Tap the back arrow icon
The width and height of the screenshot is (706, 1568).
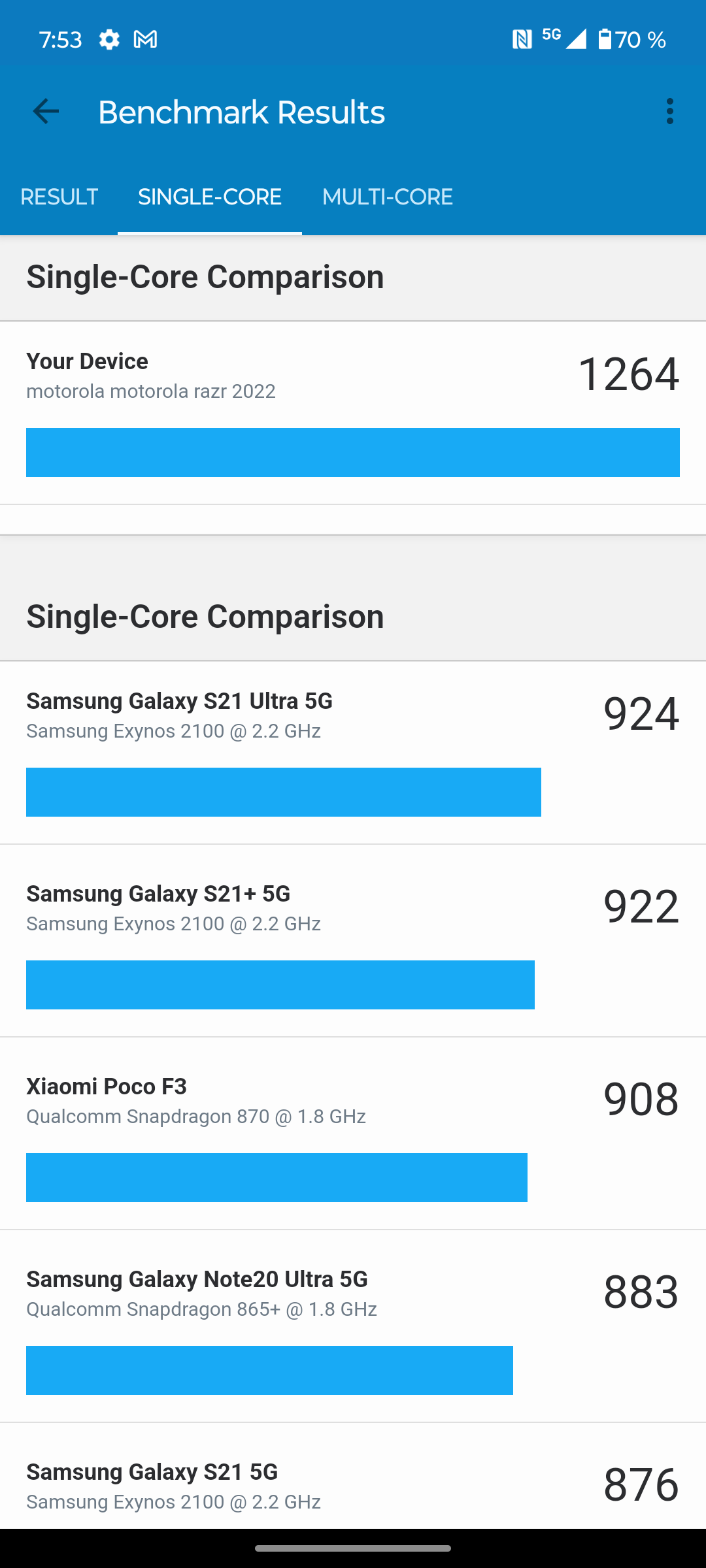46,112
